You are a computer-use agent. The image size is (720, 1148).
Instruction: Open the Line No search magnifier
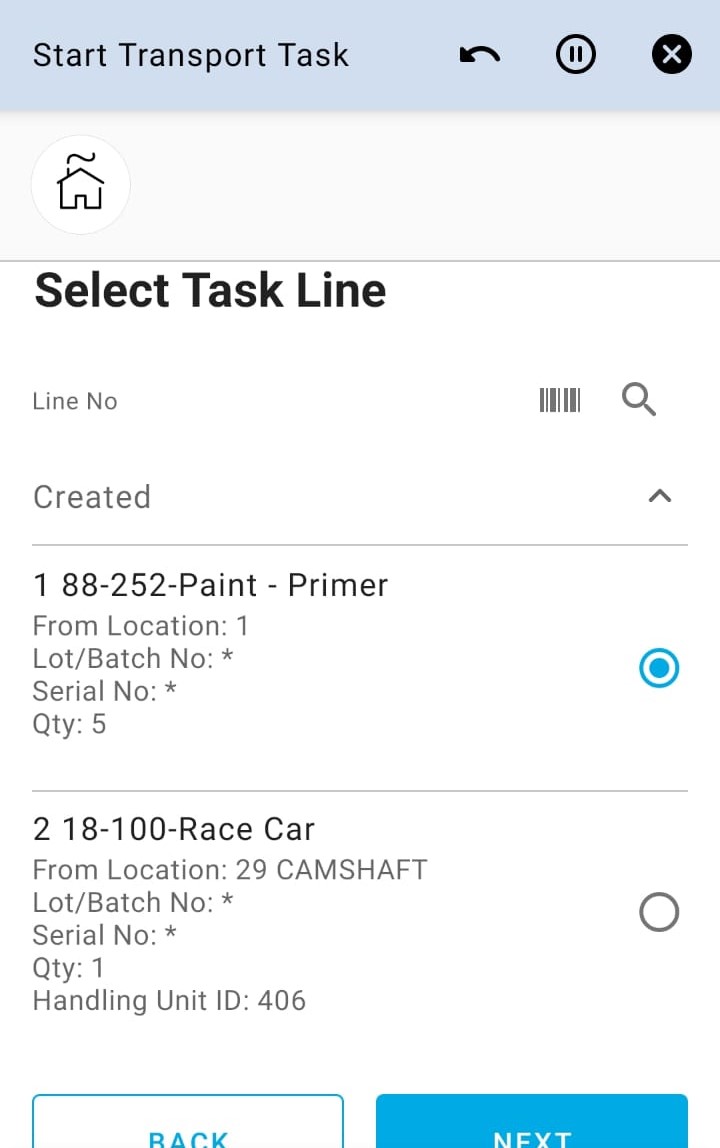point(639,401)
